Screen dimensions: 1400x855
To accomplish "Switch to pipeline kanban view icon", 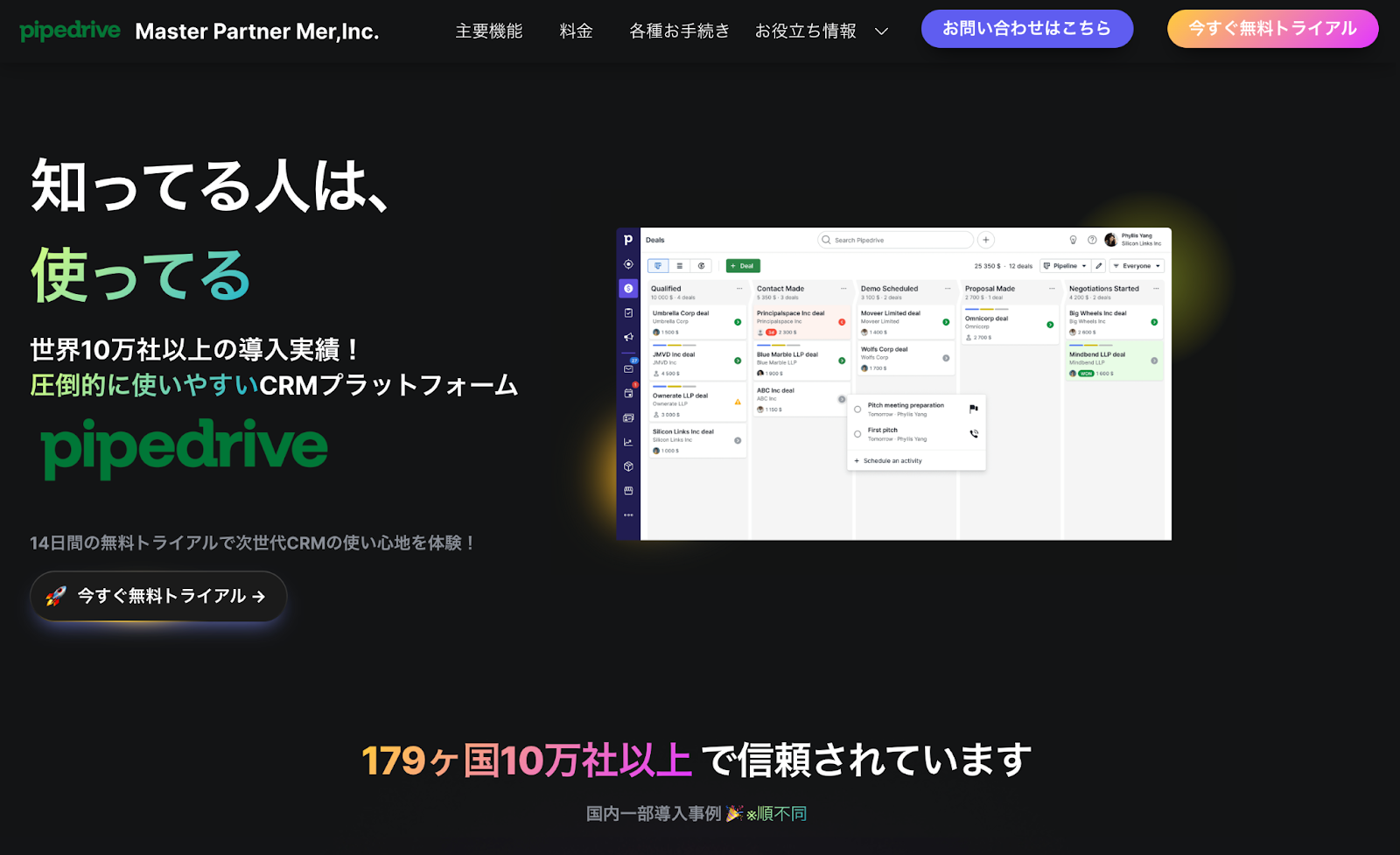I will [658, 266].
